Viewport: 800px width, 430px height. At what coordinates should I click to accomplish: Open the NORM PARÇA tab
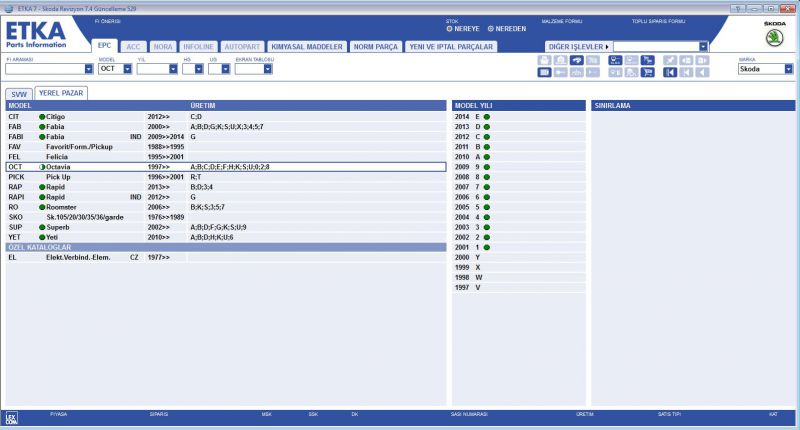coord(376,46)
